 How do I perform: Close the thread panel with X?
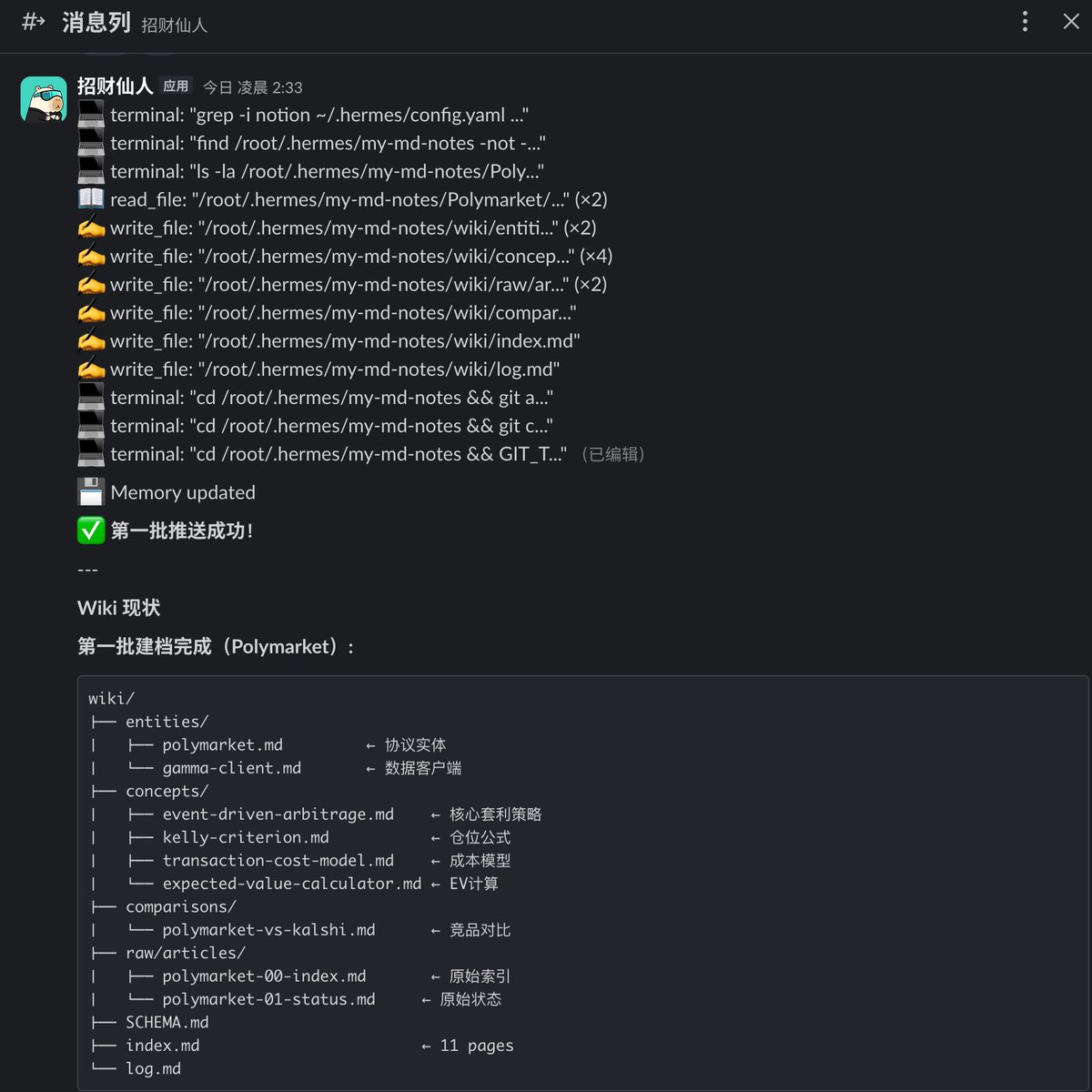coord(1071,22)
